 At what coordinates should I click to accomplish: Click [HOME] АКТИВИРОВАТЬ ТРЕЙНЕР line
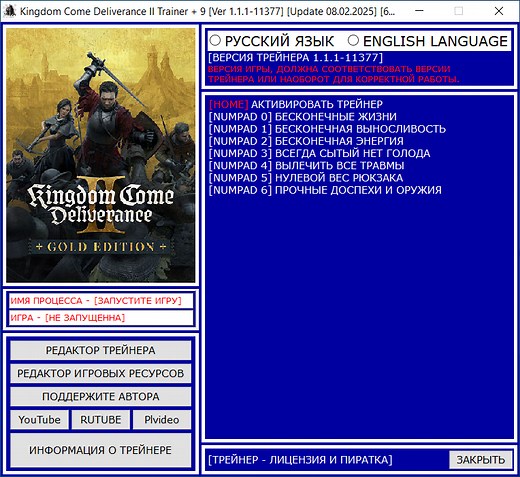click(x=296, y=104)
